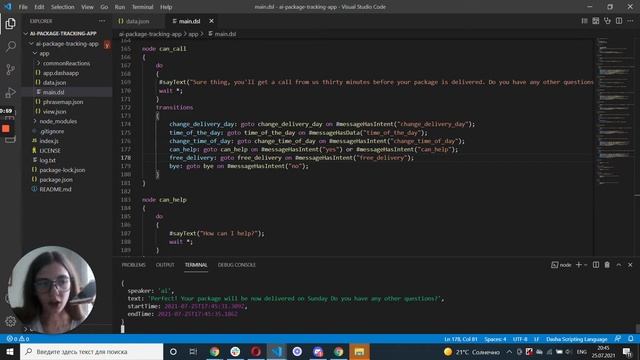Image resolution: width=640 pixels, height=360 pixels.
Task: Open the Explorer view in activity bar
Action: coord(11,24)
